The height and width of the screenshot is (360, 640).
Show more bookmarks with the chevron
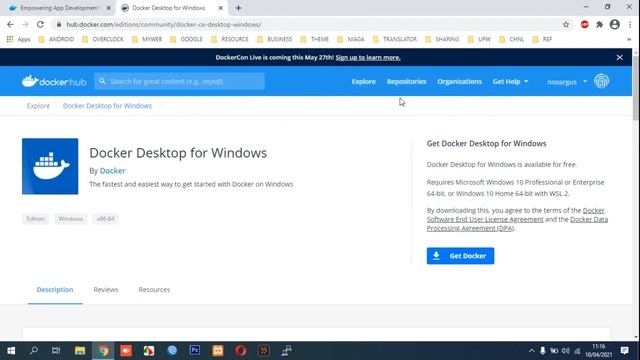coord(629,39)
